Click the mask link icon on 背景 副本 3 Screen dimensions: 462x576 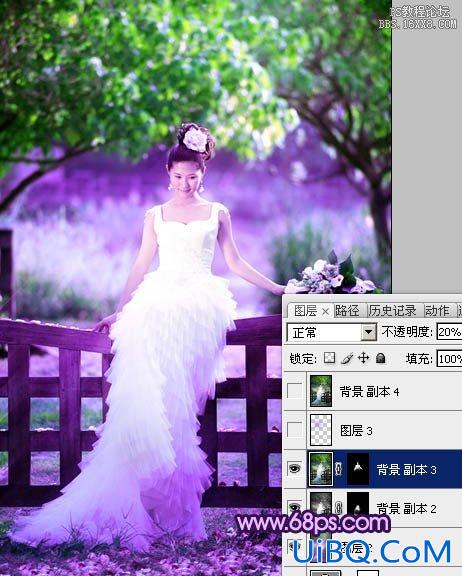point(339,469)
